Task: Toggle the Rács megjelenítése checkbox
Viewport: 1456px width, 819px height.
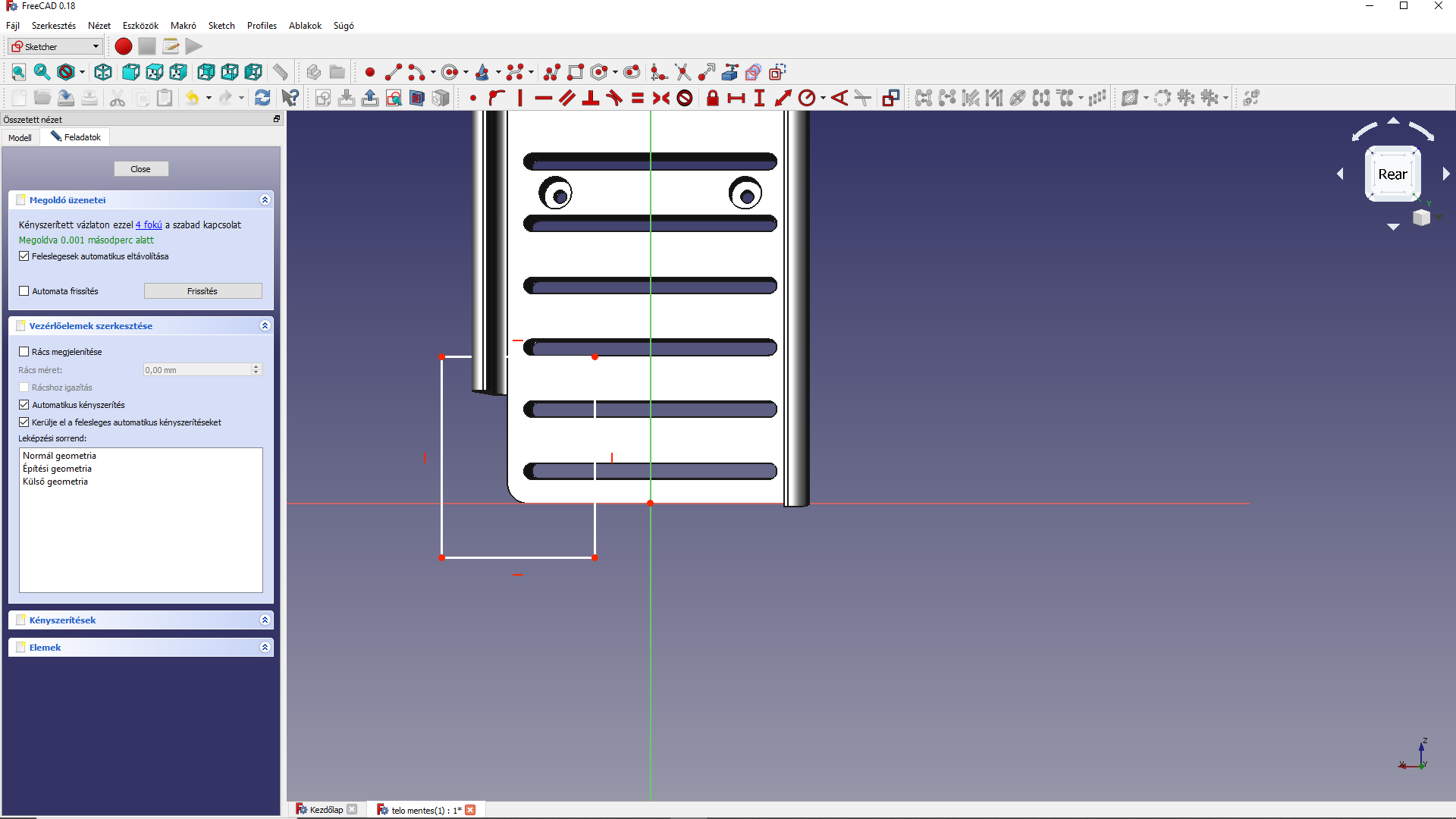Action: point(24,352)
